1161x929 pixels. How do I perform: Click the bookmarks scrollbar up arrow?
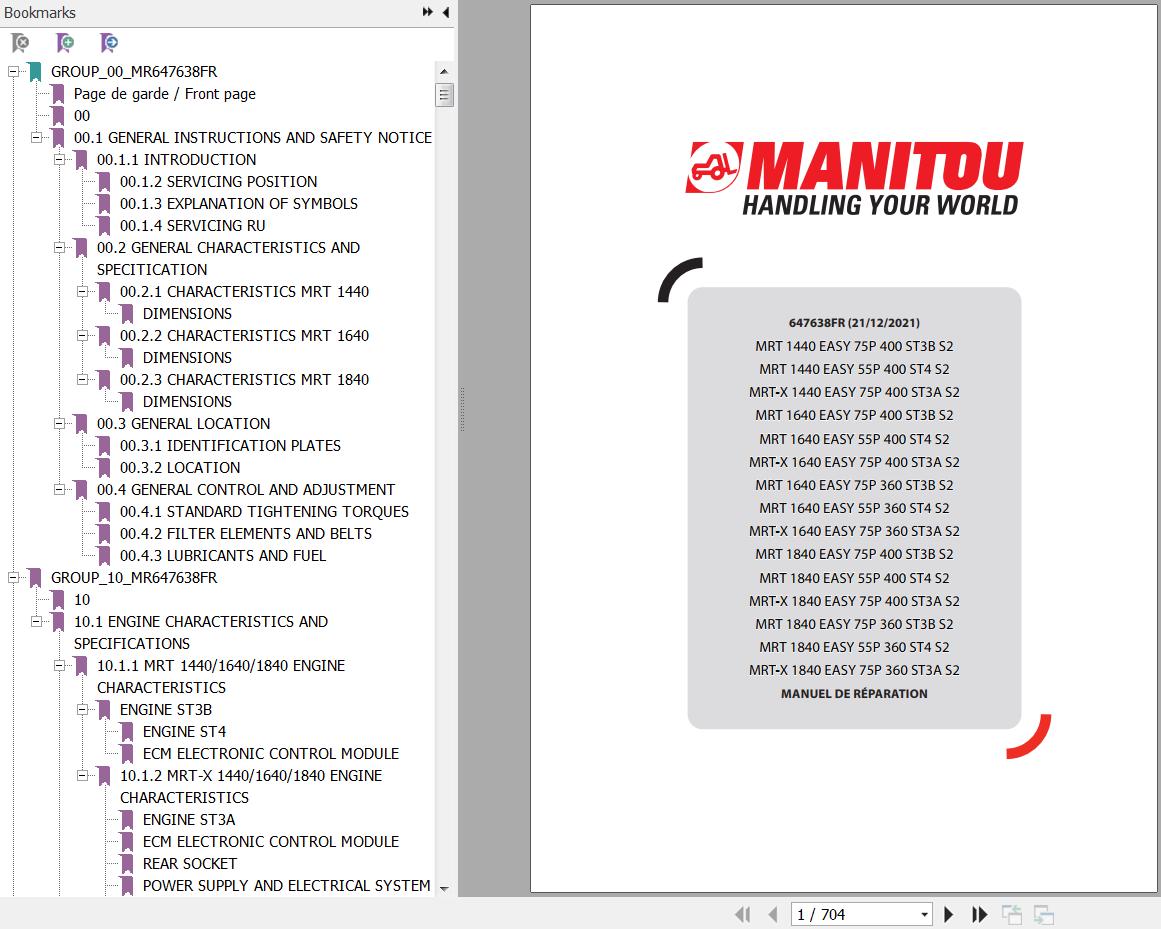[x=444, y=72]
